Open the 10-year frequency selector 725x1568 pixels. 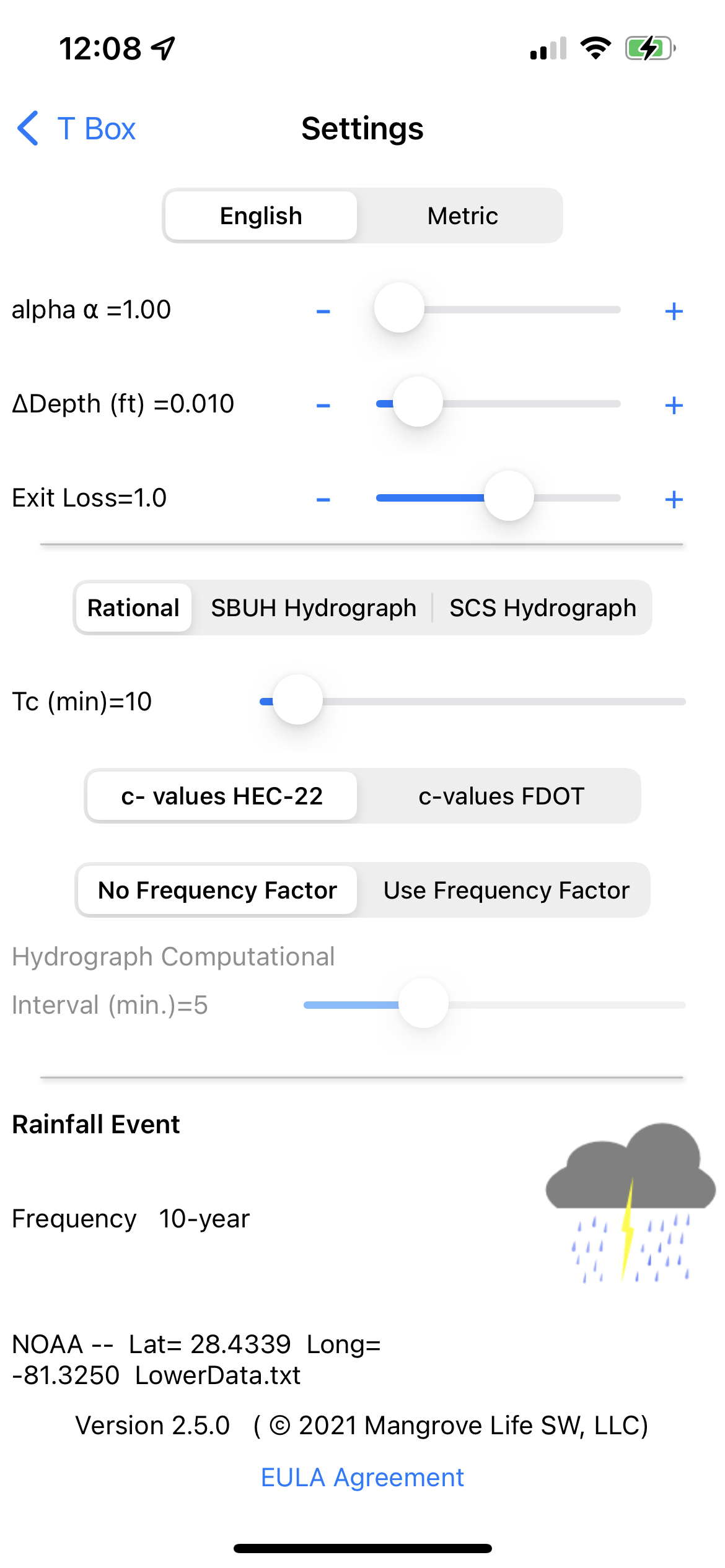(x=204, y=1219)
